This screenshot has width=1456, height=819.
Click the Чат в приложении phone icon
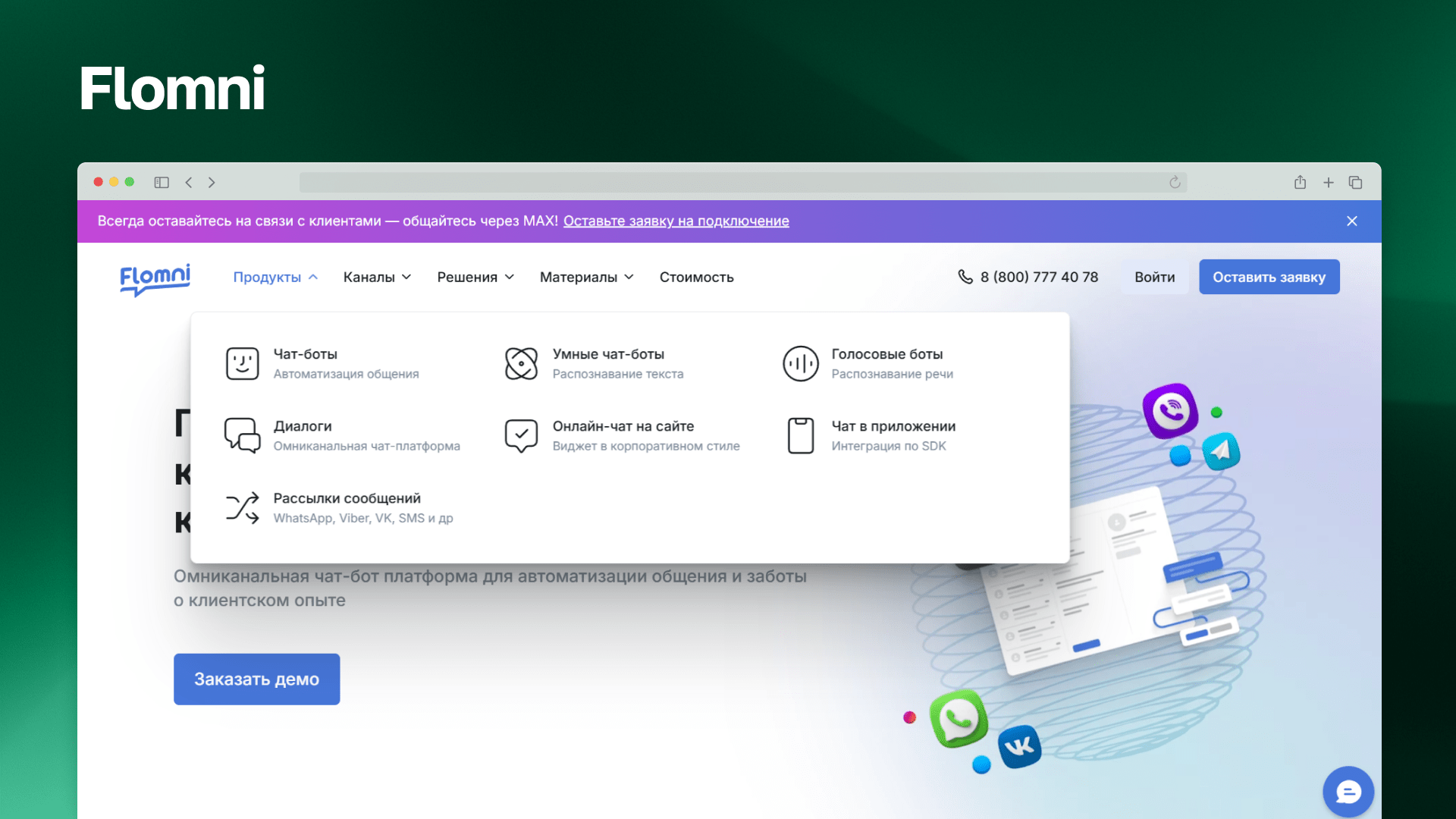800,436
